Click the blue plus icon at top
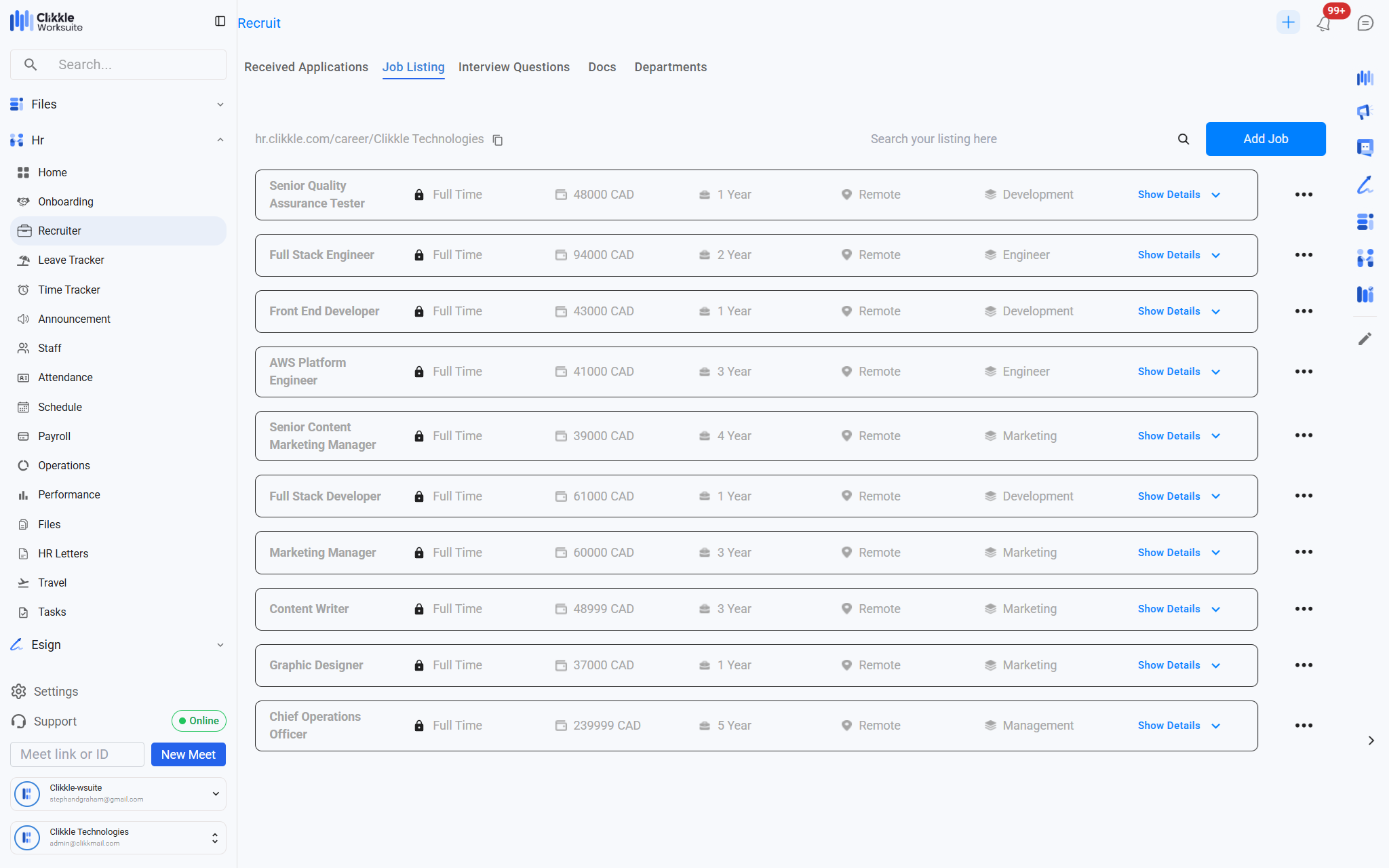Screen dimensions: 1389x868 pos(1287,22)
